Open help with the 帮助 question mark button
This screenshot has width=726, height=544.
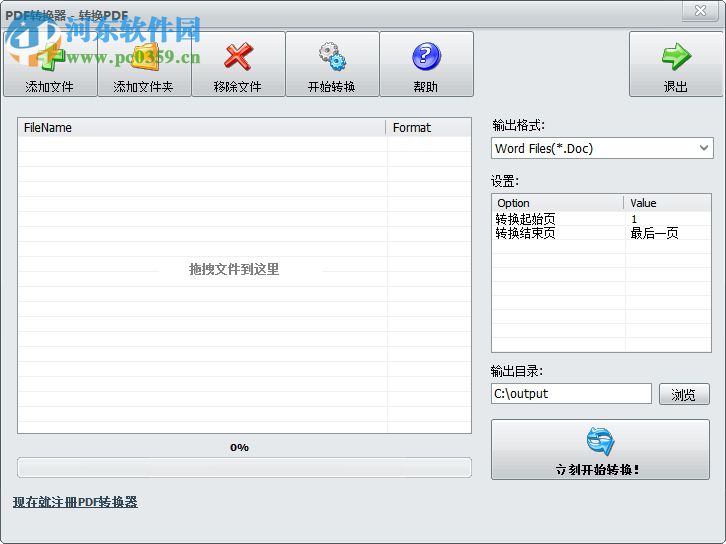(x=426, y=64)
